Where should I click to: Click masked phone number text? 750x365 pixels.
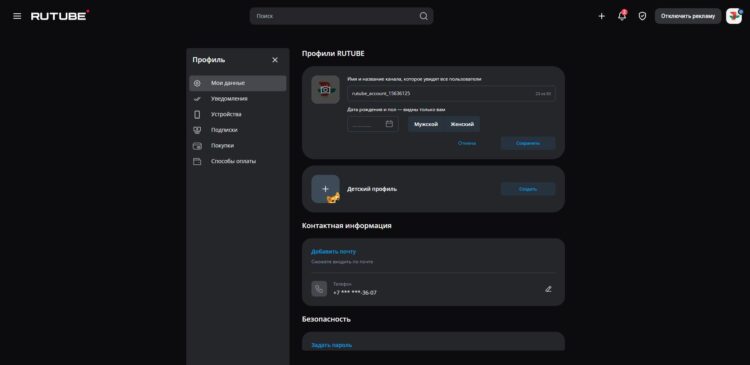(x=354, y=293)
